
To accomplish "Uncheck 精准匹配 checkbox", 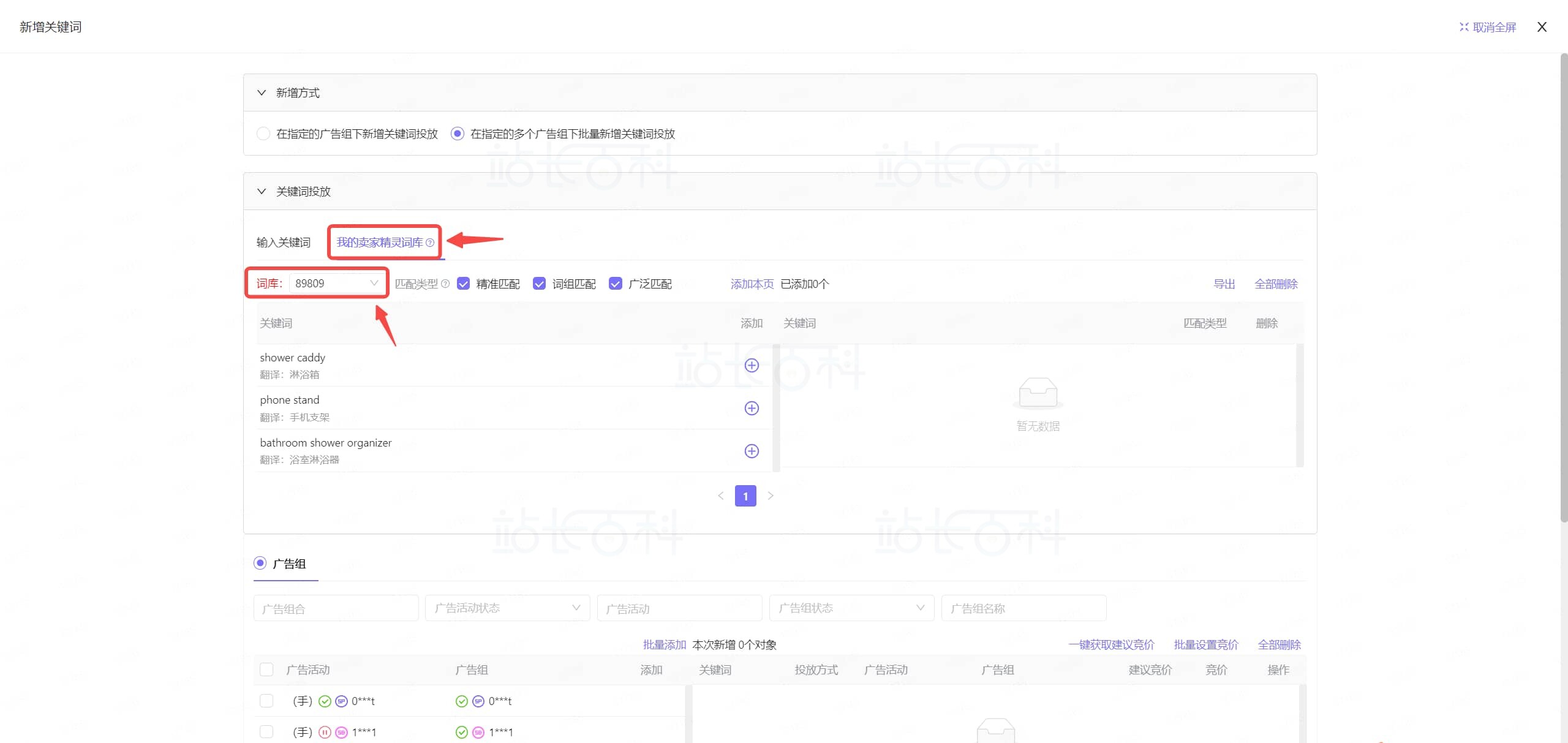I will point(464,284).
